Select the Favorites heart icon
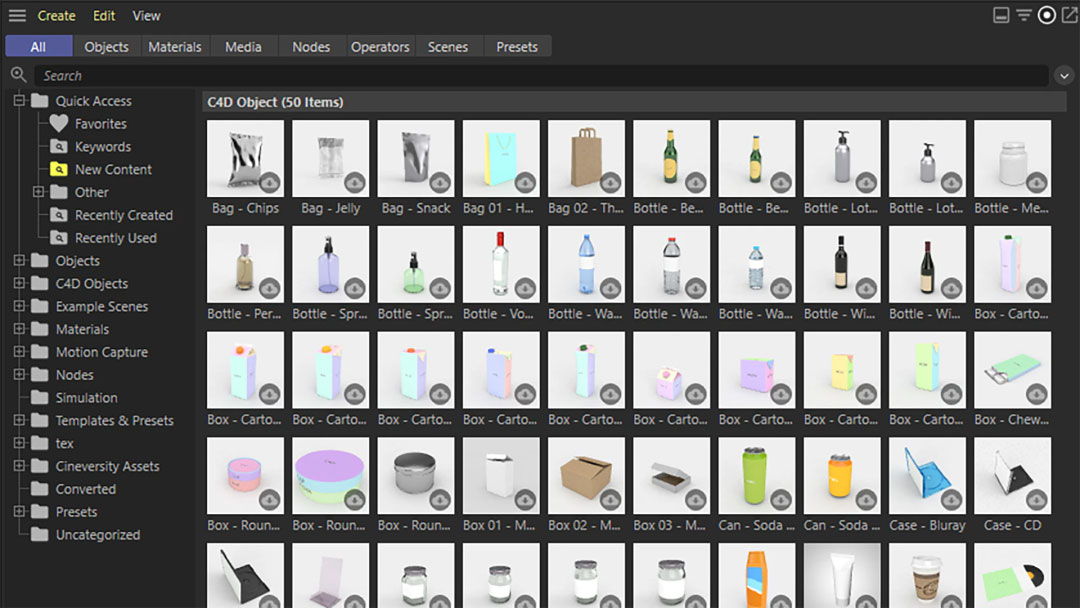Viewport: 1080px width, 608px height. coord(60,123)
